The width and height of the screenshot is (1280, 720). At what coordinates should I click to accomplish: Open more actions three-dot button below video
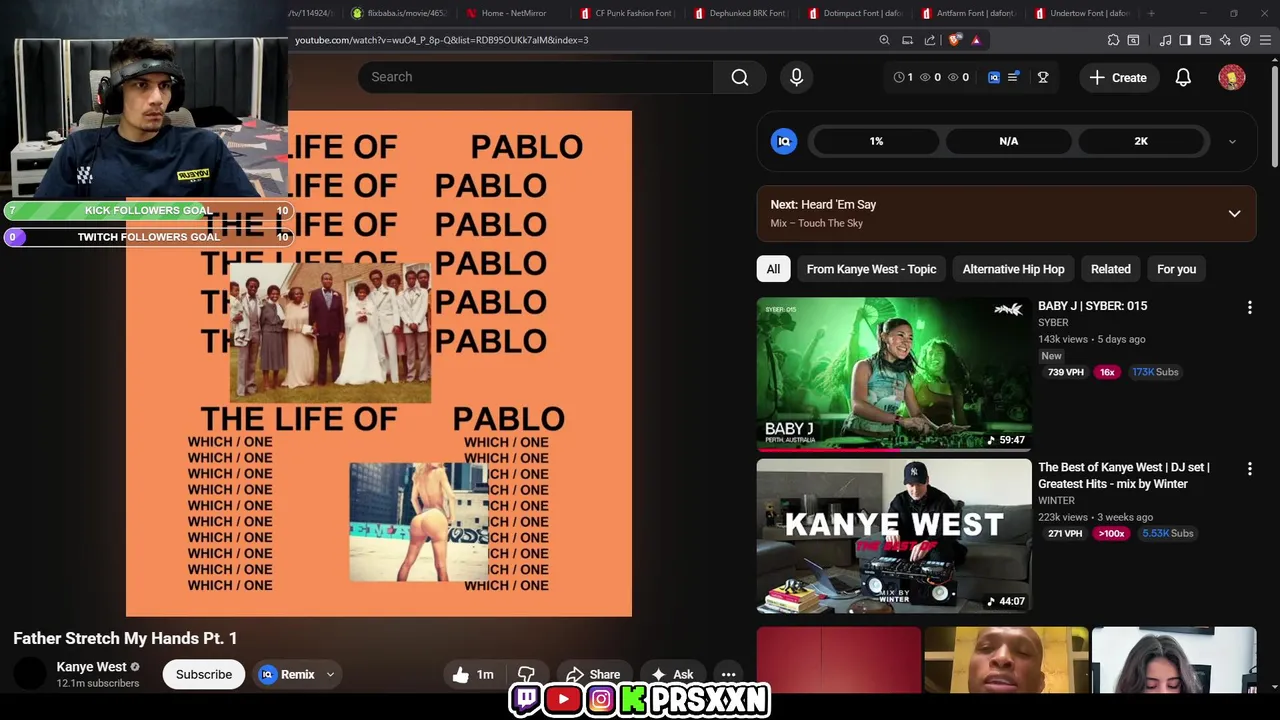pyautogui.click(x=729, y=675)
